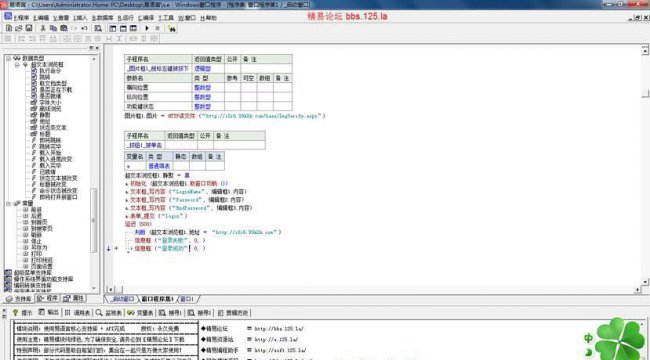This screenshot has height=360, width=650.
Task: Click the New file toolbar icon
Action: [9, 28]
